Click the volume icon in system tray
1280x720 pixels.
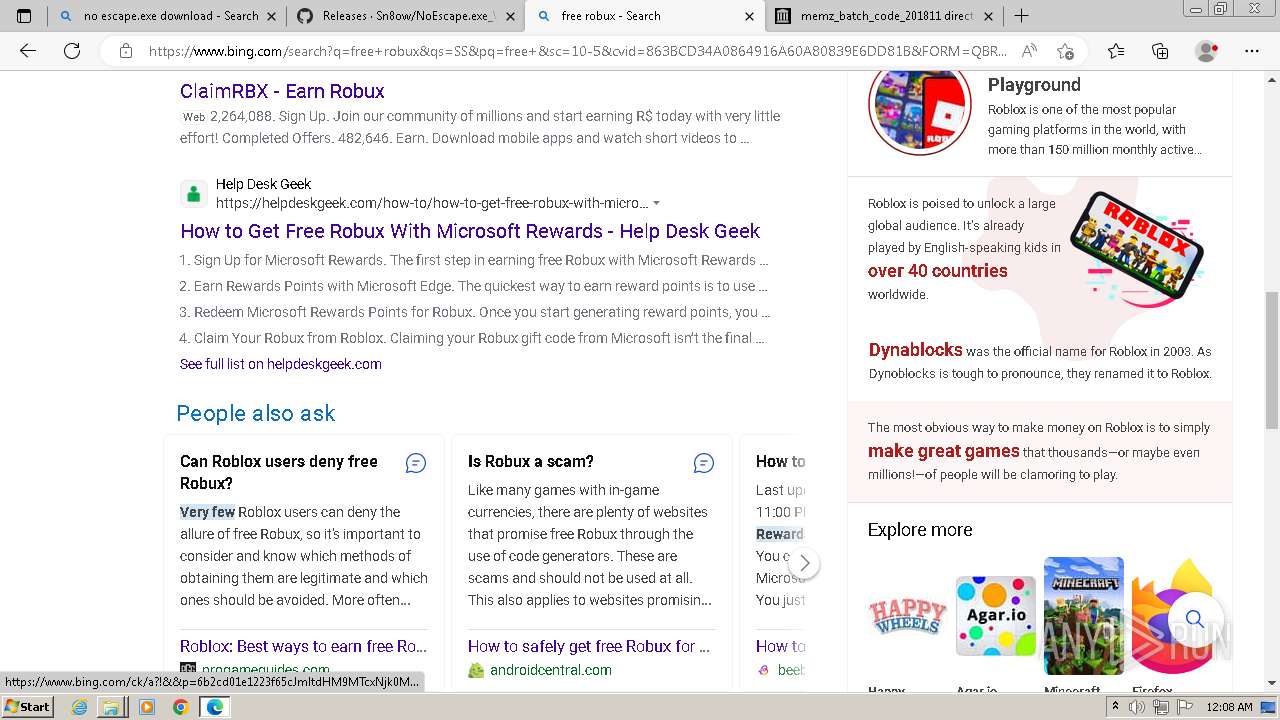click(1137, 707)
